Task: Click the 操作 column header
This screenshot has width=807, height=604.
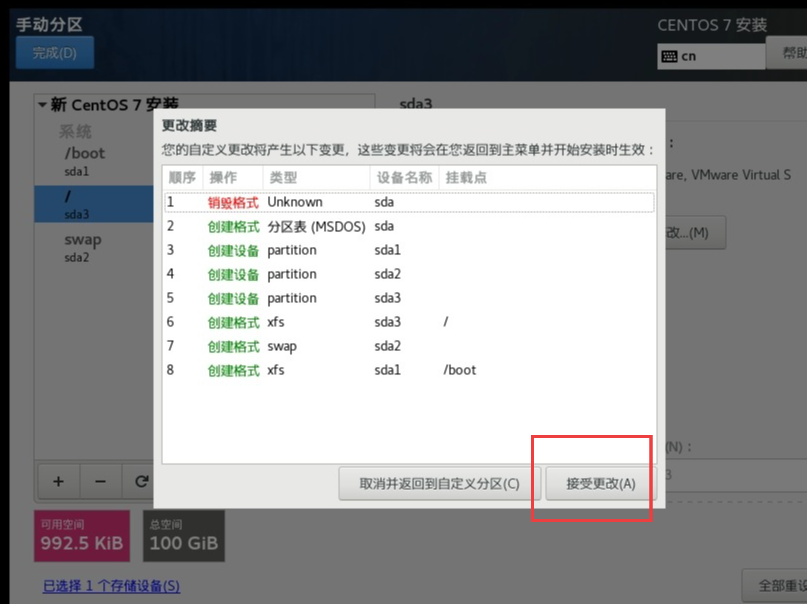Action: (x=233, y=177)
